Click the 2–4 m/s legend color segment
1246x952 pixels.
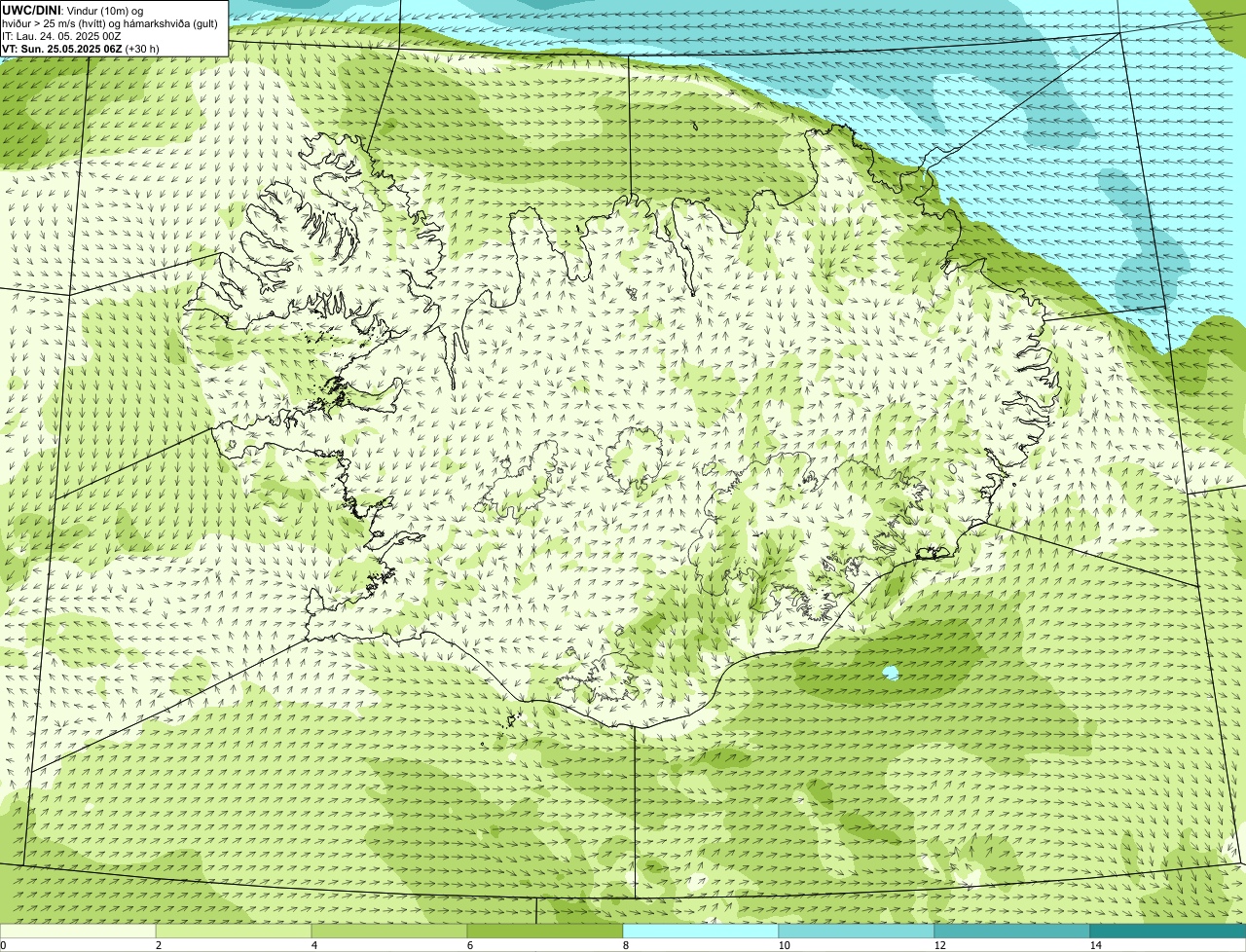click(x=234, y=931)
